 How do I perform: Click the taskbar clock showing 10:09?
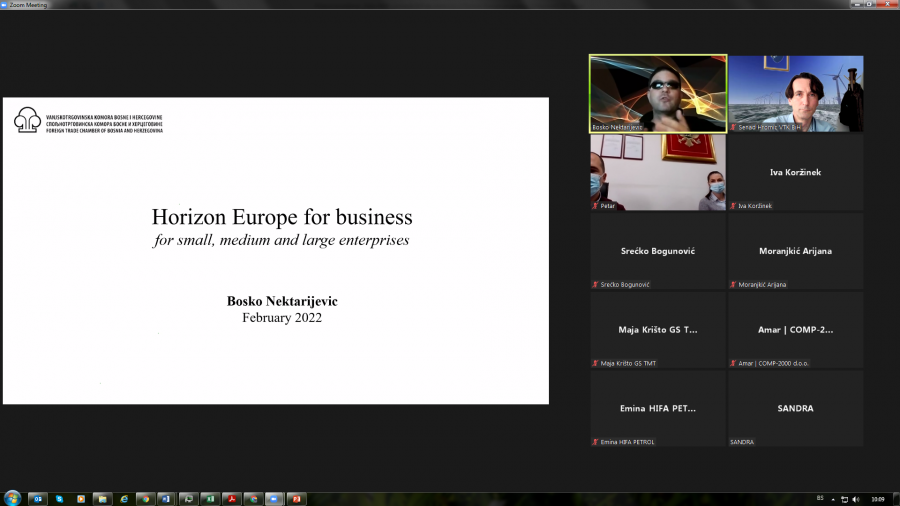pos(878,499)
